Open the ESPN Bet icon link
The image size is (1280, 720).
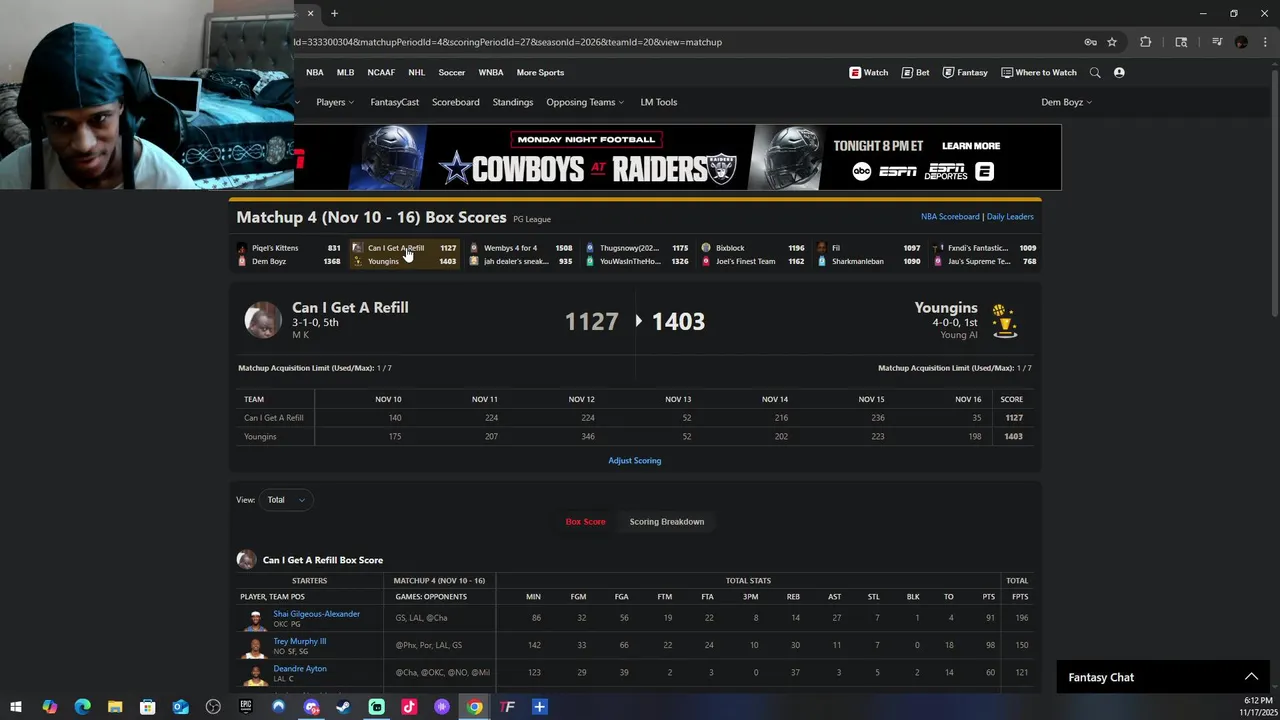[915, 72]
